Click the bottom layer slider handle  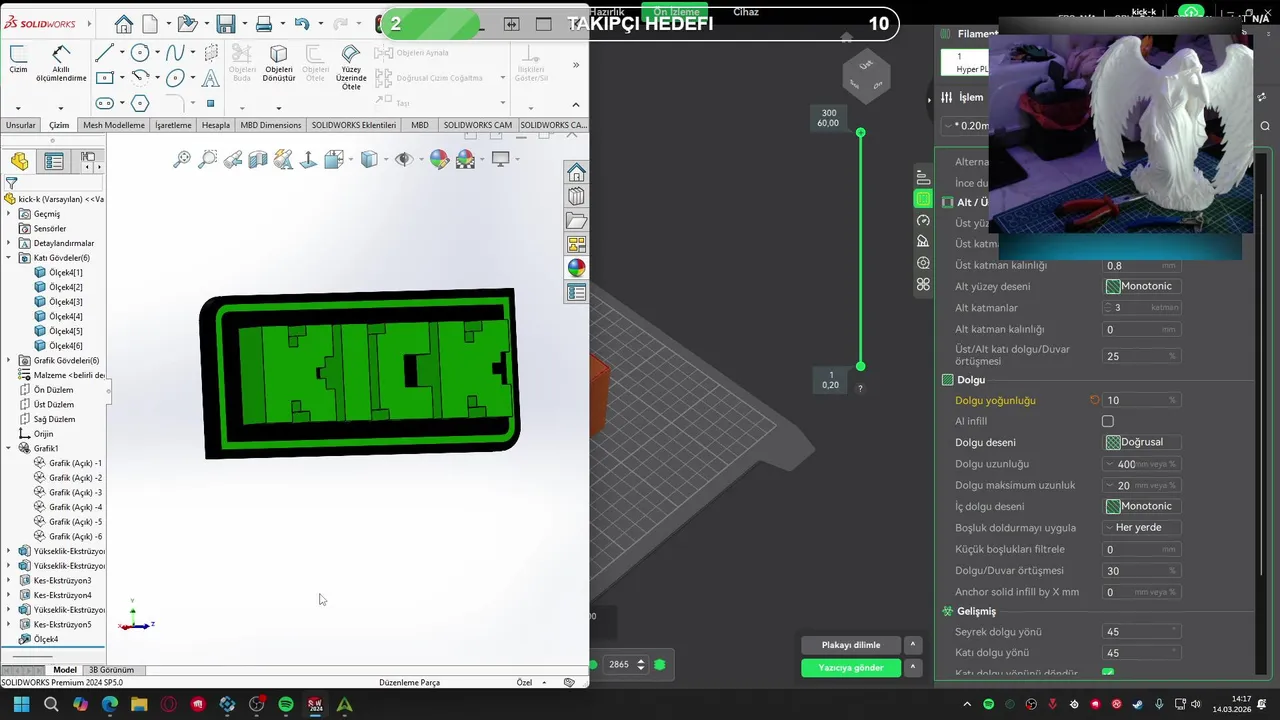[860, 366]
